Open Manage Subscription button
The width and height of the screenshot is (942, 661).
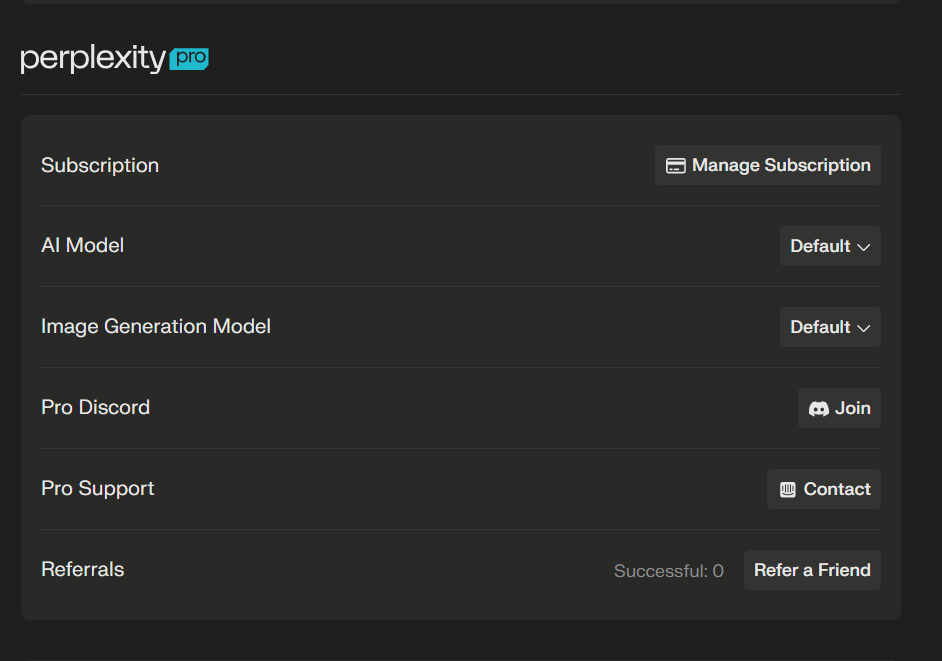point(768,165)
